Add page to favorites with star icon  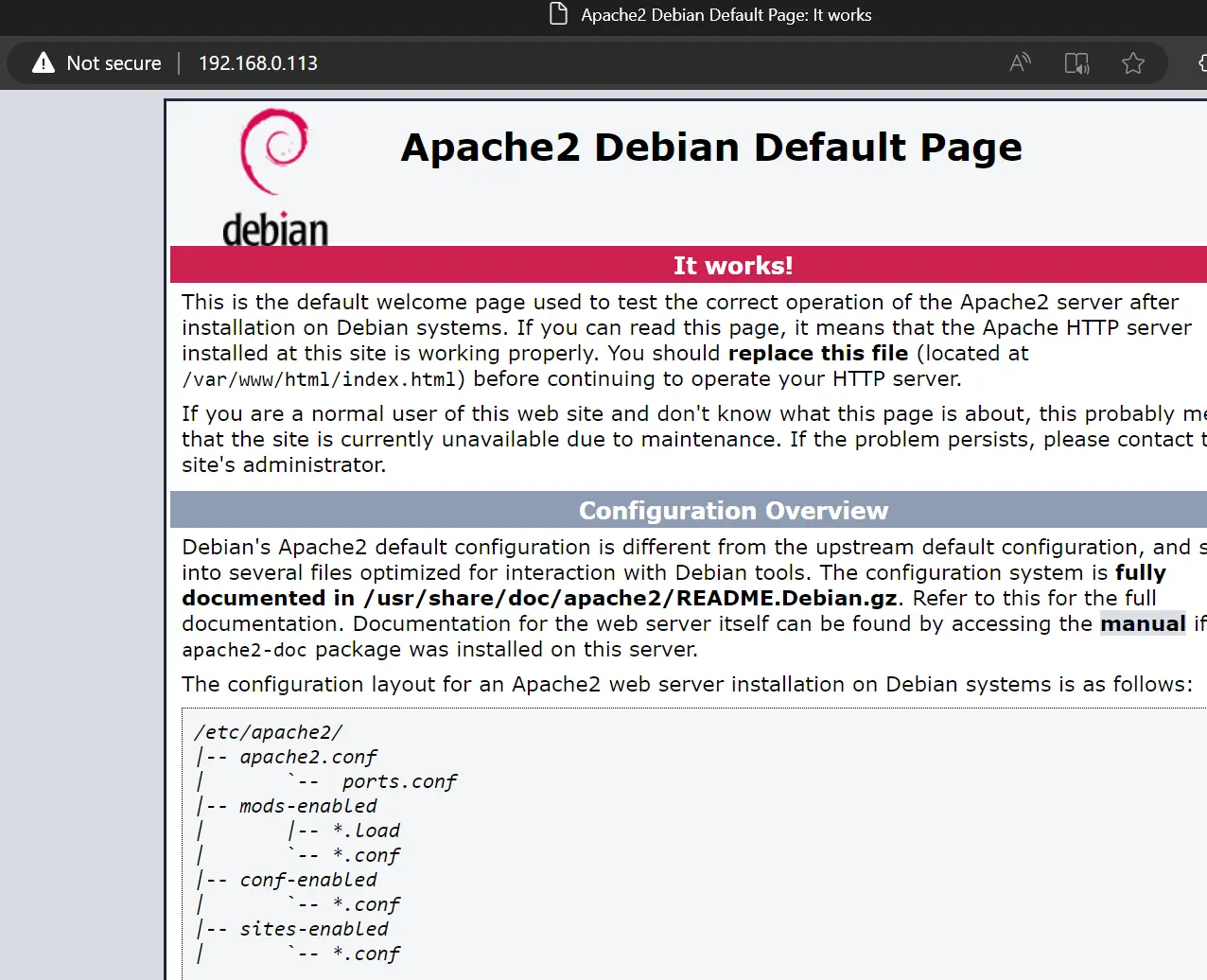point(1133,63)
